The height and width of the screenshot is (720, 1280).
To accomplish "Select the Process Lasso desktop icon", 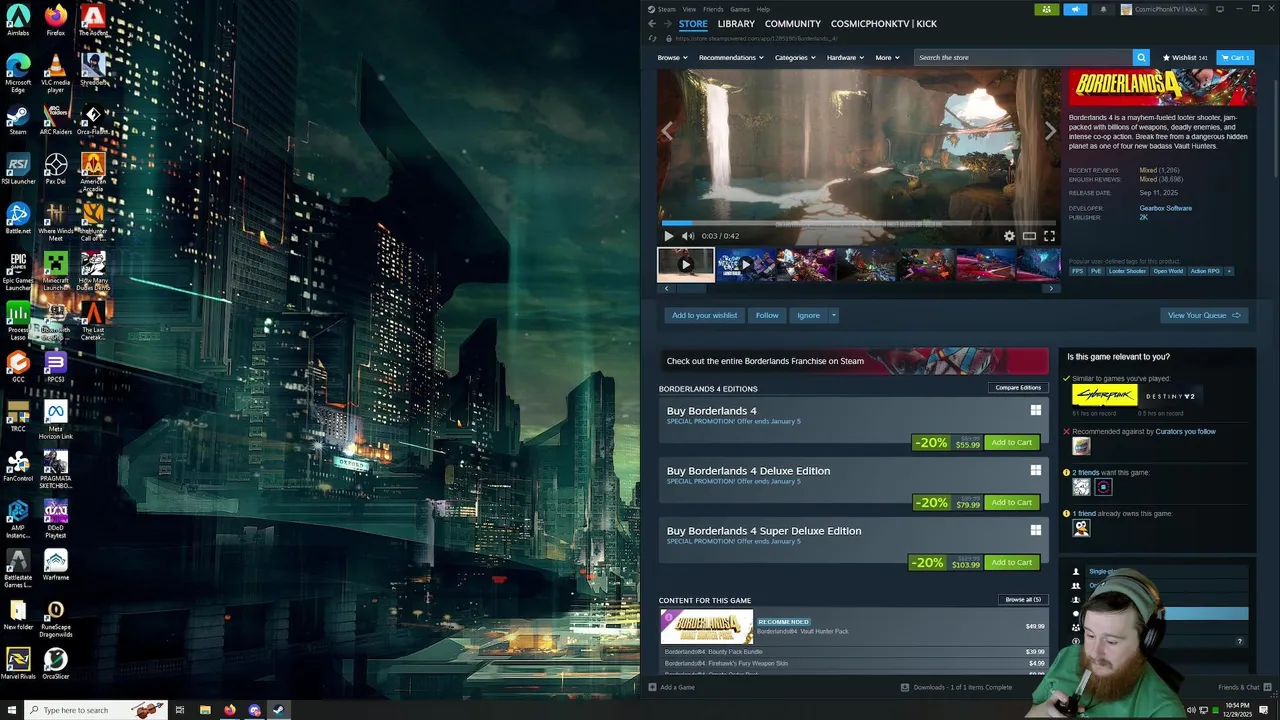I will [18, 320].
